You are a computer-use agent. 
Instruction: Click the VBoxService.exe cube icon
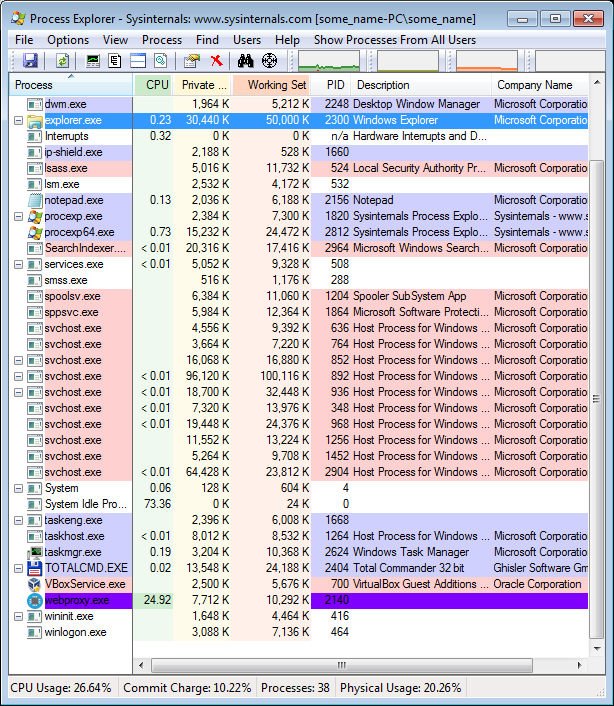pyautogui.click(x=35, y=584)
